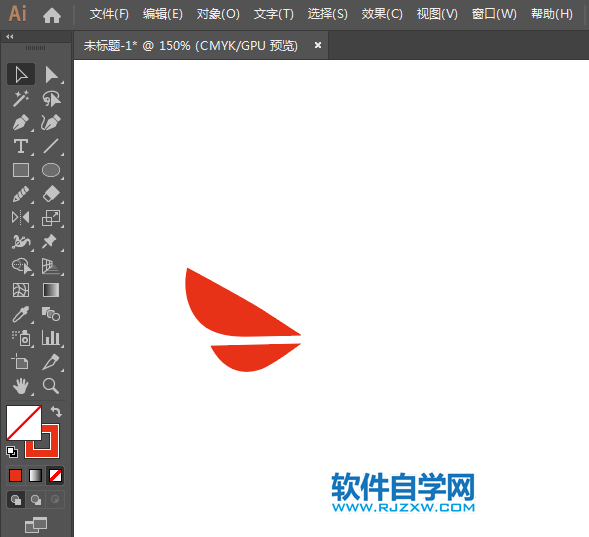Select the Eyedropper tool
The image size is (589, 537).
pyautogui.click(x=21, y=314)
